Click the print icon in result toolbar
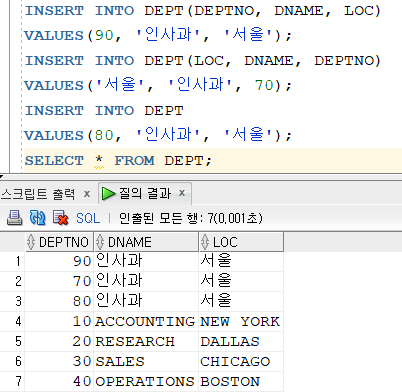Screen dimensions: 402x392 [x=14, y=218]
